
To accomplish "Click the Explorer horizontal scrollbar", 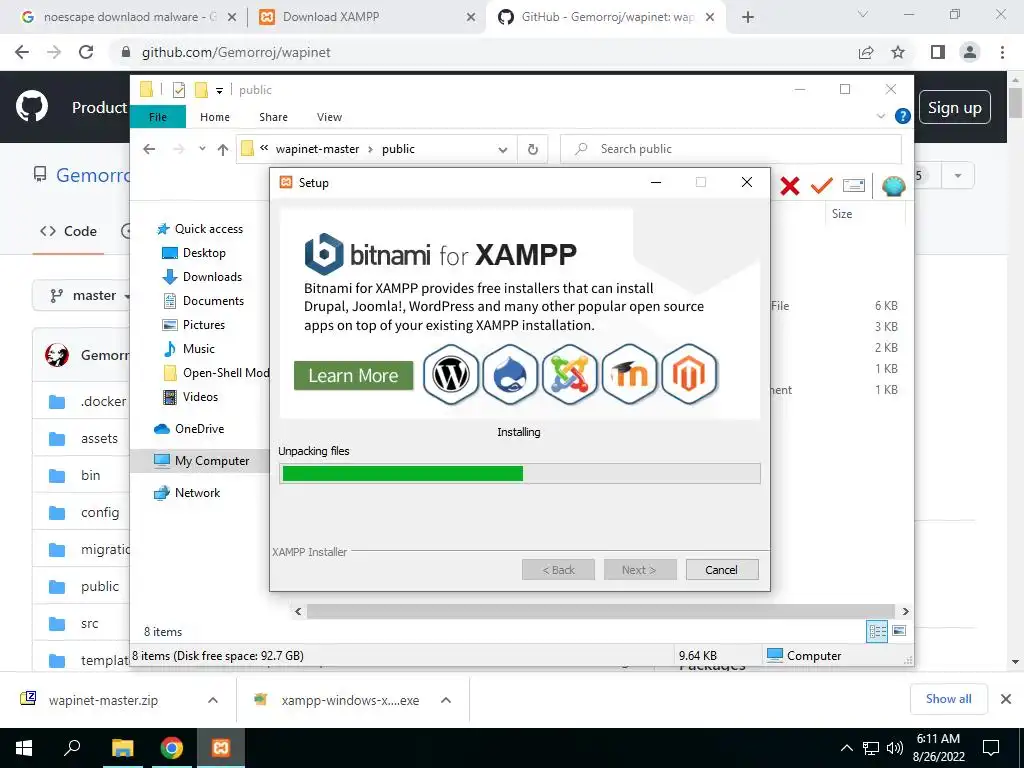I will (x=601, y=611).
